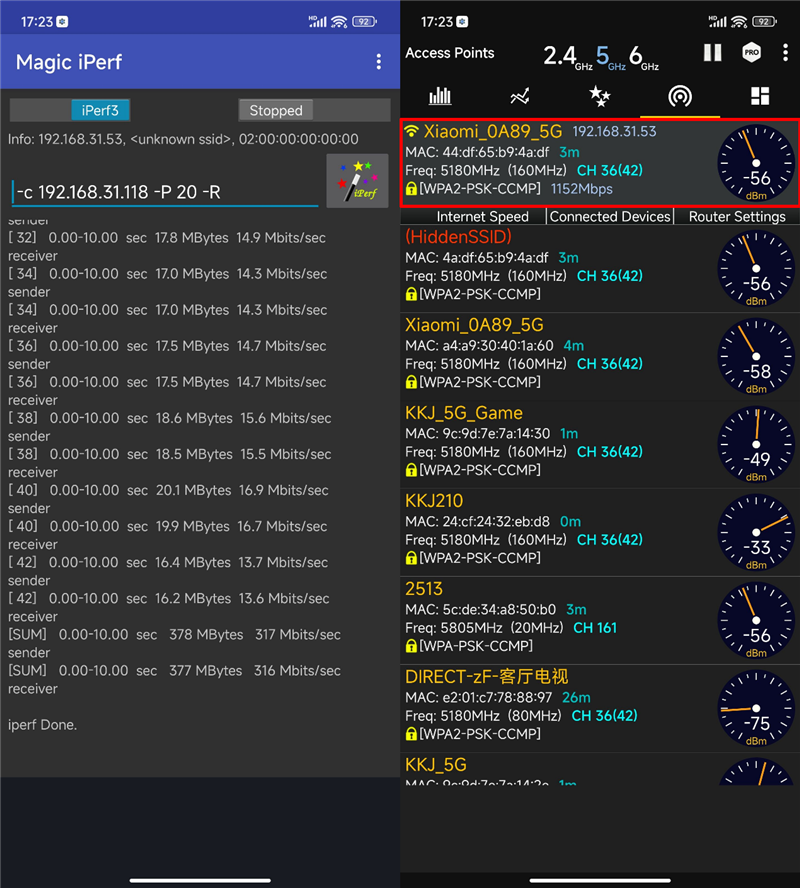Edit the iPerf command input field
The image size is (800, 888).
point(164,193)
